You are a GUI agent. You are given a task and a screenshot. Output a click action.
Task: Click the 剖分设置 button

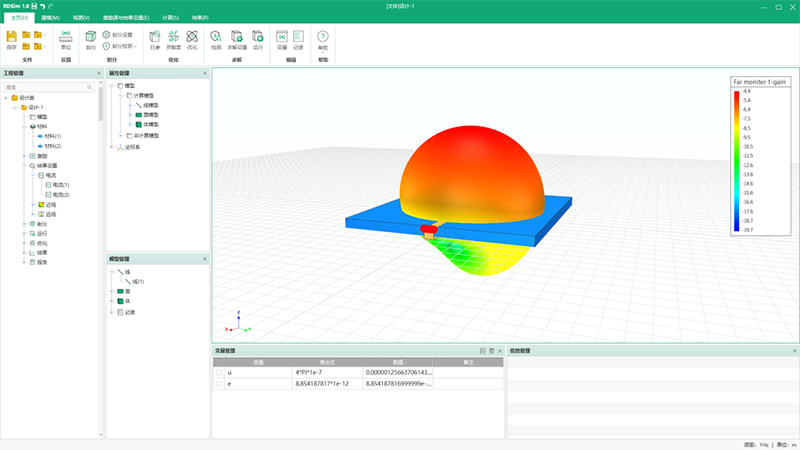[121, 34]
